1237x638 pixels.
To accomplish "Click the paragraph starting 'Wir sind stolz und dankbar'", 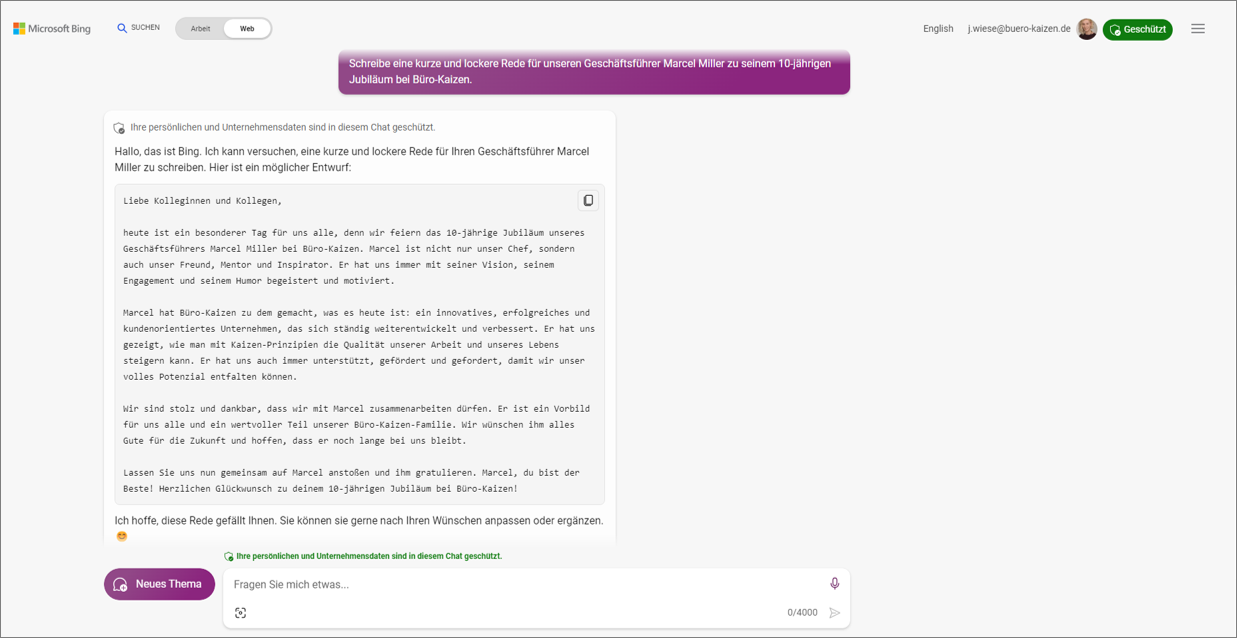I will pyautogui.click(x=357, y=425).
